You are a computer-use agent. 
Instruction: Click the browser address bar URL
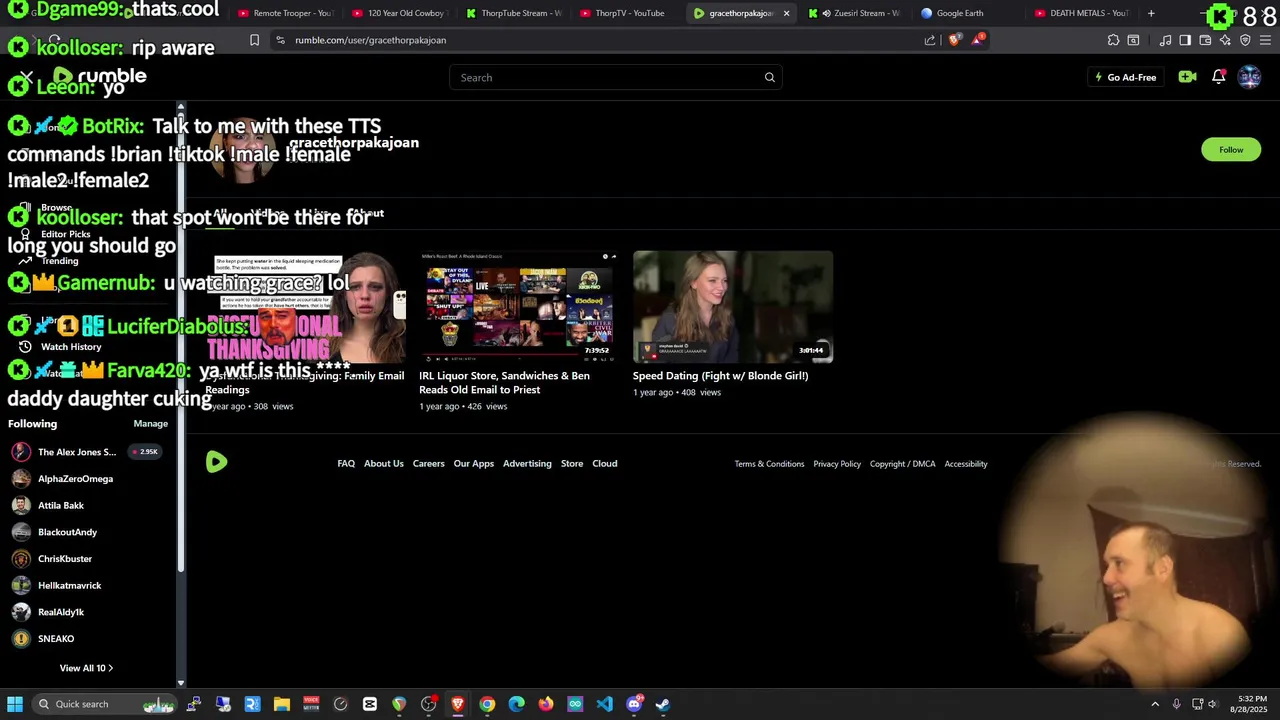tap(370, 40)
